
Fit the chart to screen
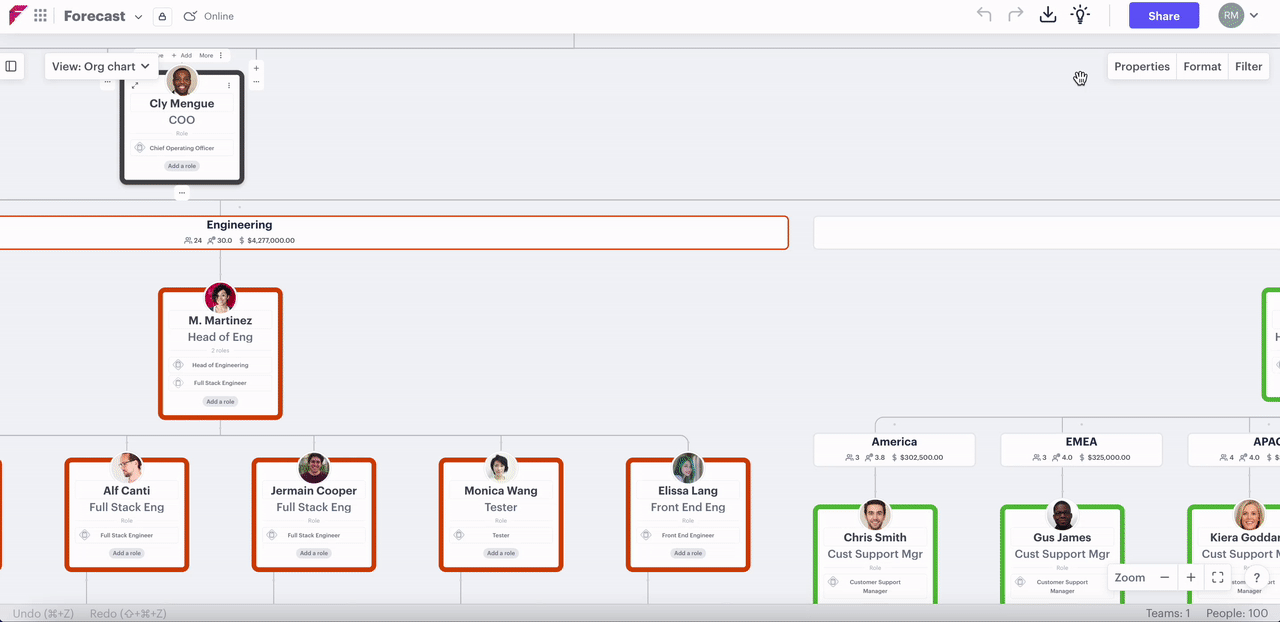[x=1218, y=578]
